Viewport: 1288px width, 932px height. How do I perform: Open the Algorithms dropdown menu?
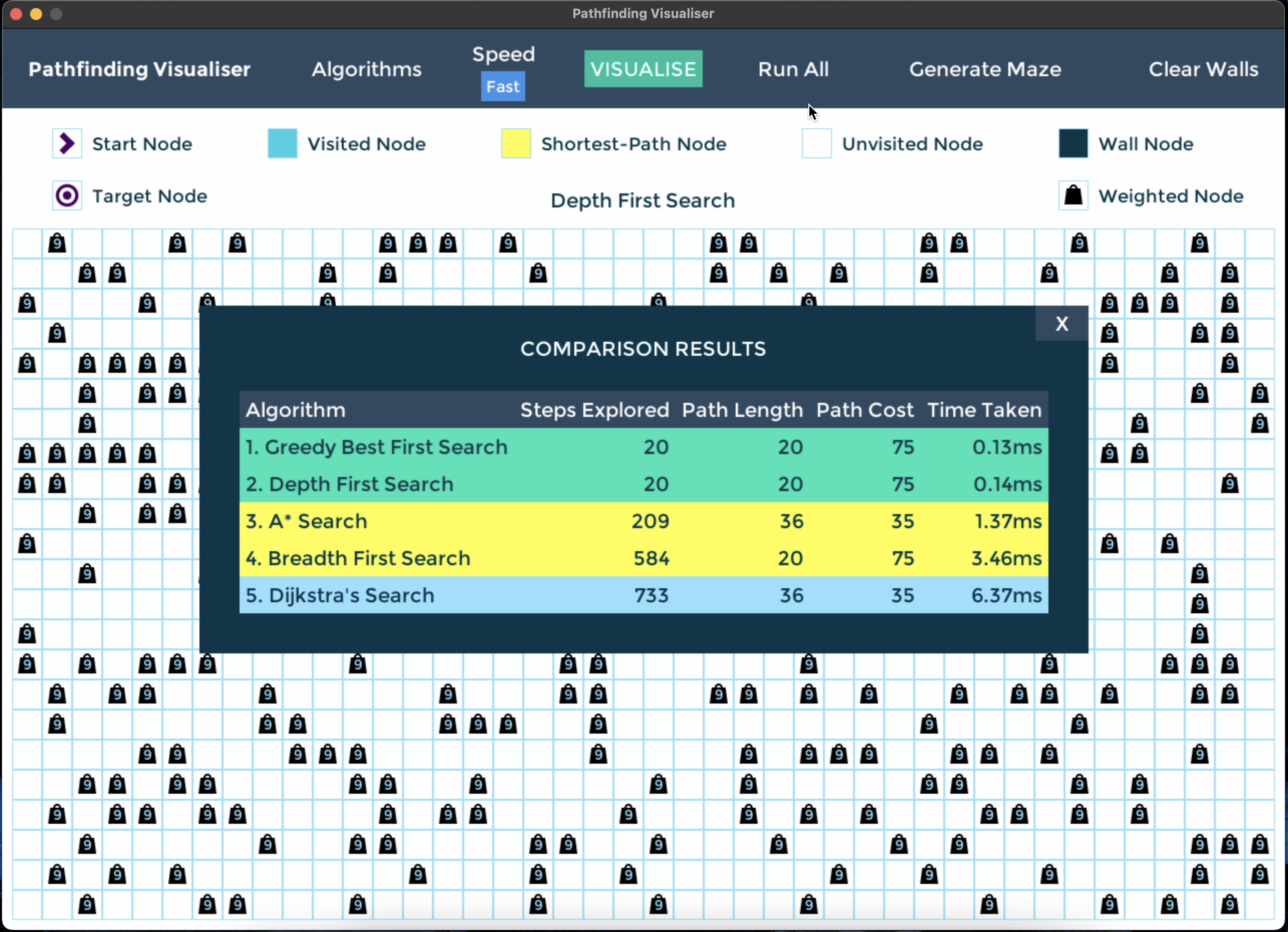coord(366,69)
